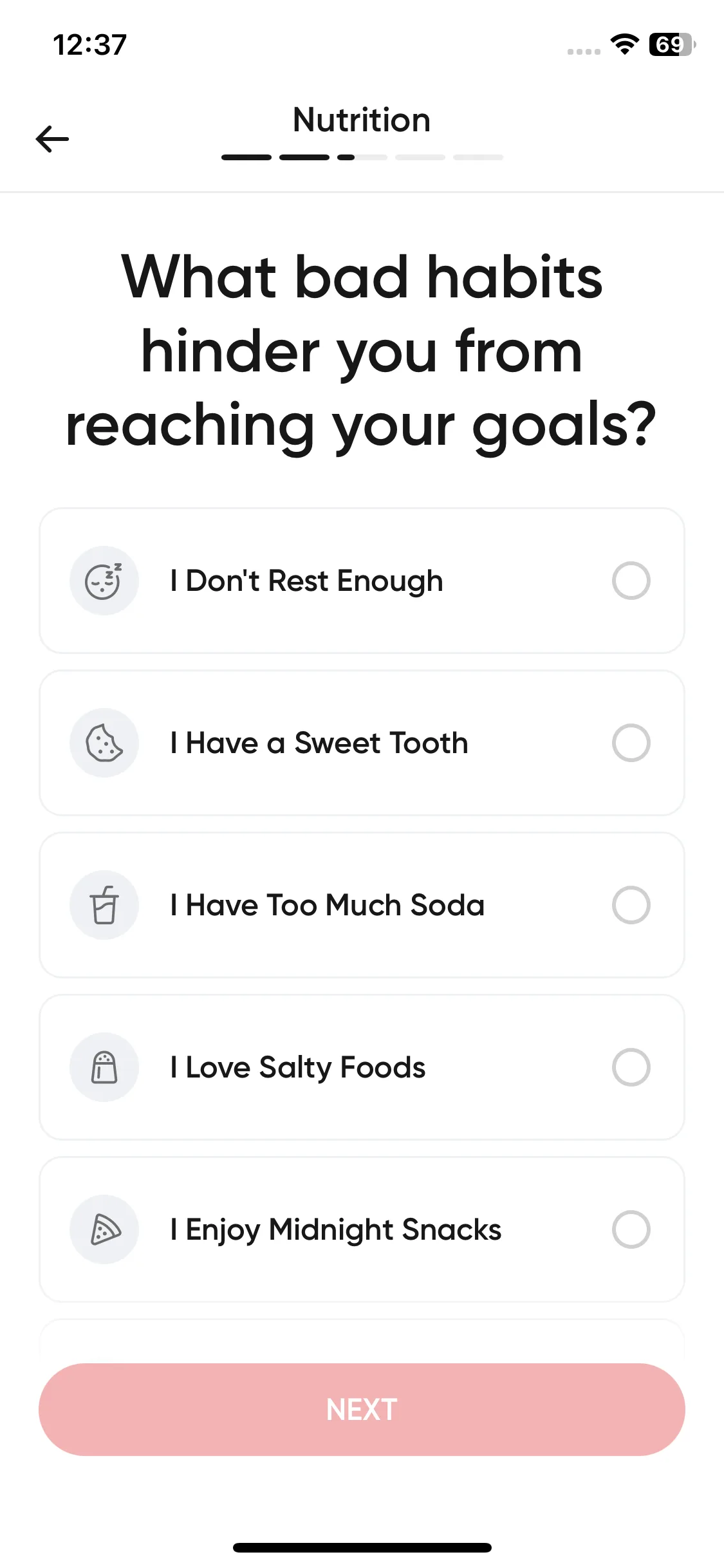
Task: Tap the cookie icon for Sweet Tooth
Action: (x=104, y=743)
